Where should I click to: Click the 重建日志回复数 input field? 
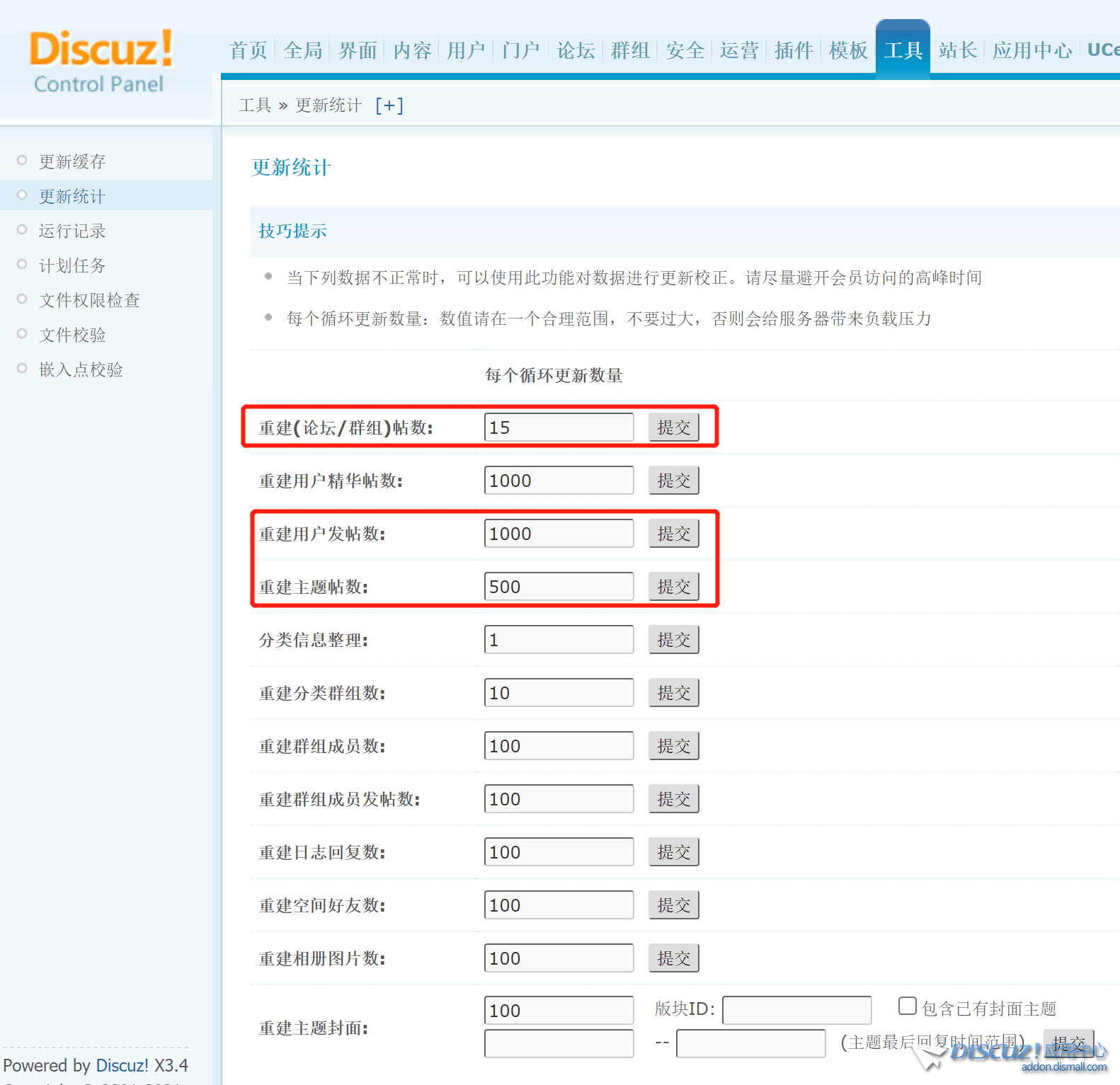pos(559,852)
